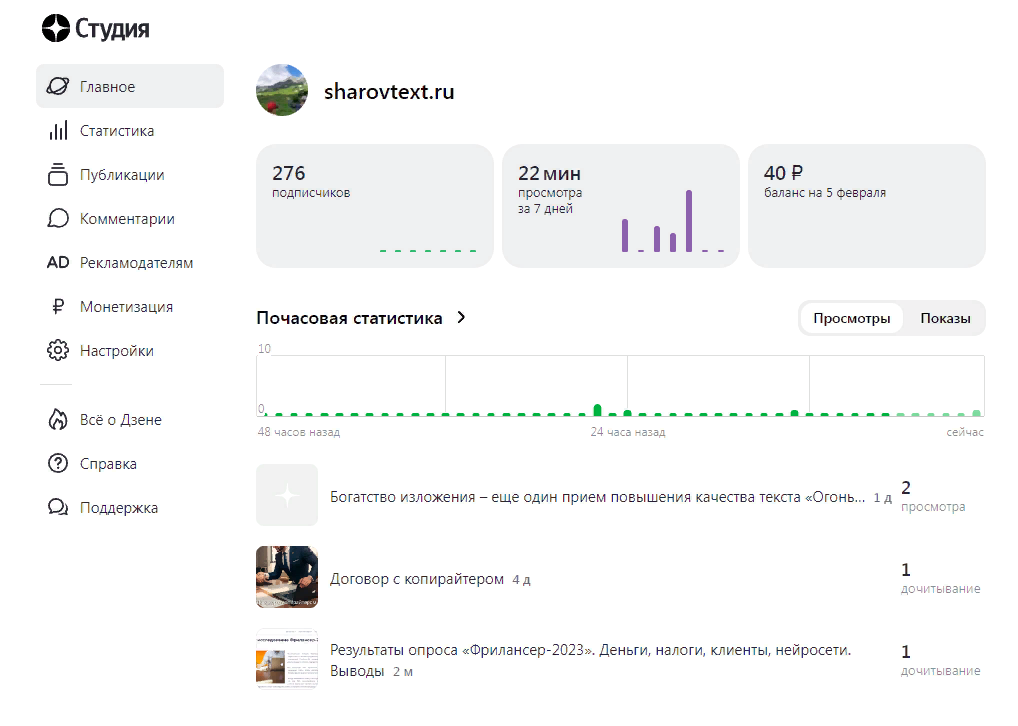Open the Статистика section in sidebar
The image size is (1018, 726).
coord(60,130)
